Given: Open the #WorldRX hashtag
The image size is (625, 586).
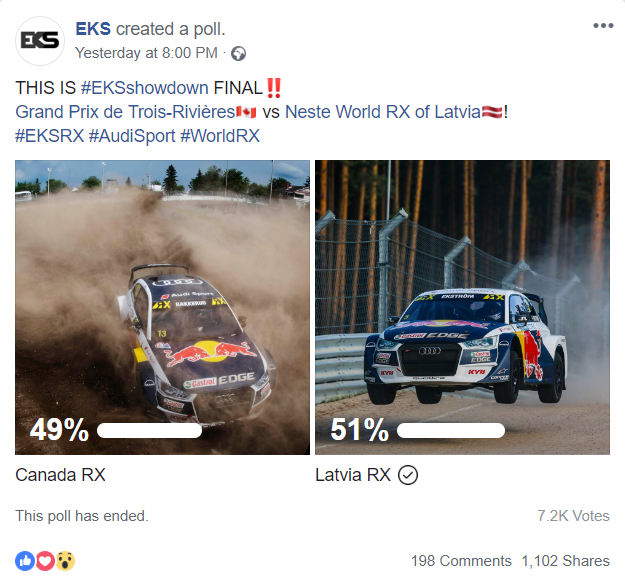Looking at the screenshot, I should [x=220, y=136].
